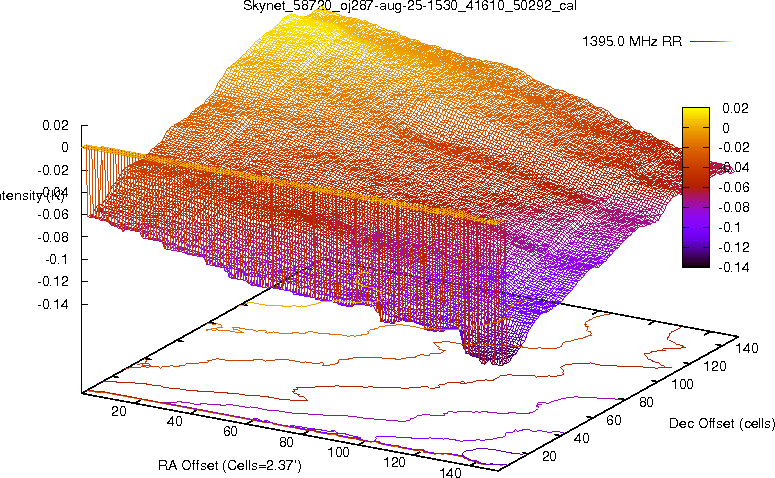The height and width of the screenshot is (478, 775).
Task: Click Dec axis tick label 60
Action: [614, 421]
